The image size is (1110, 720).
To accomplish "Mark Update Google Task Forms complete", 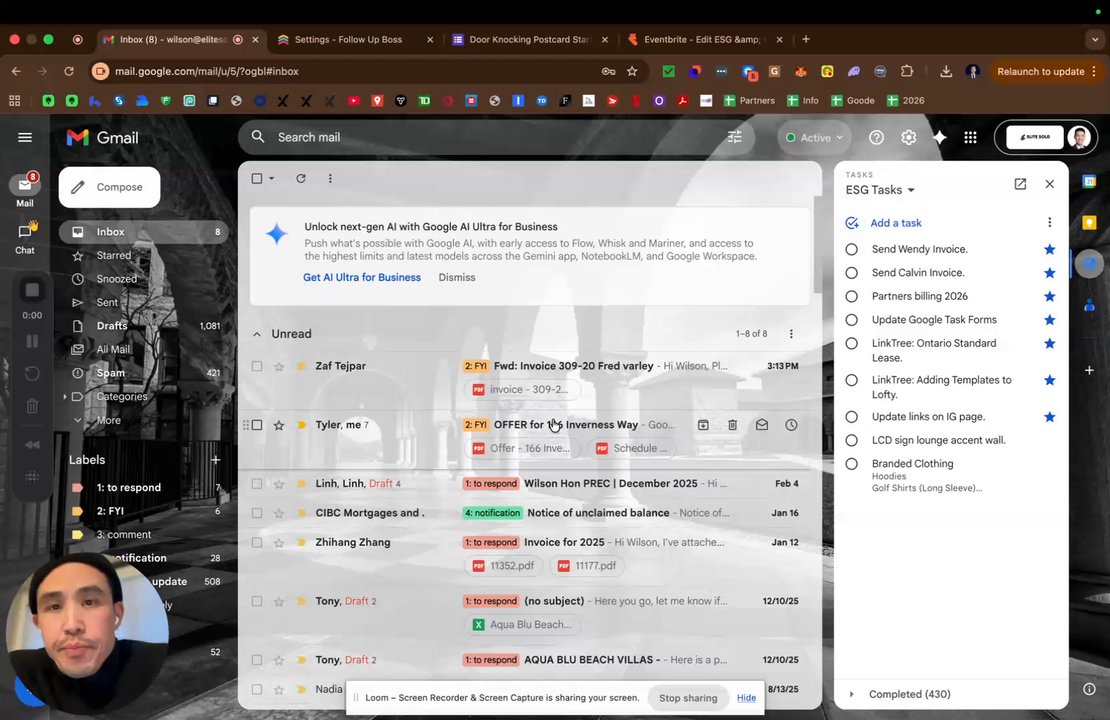I will tap(852, 320).
